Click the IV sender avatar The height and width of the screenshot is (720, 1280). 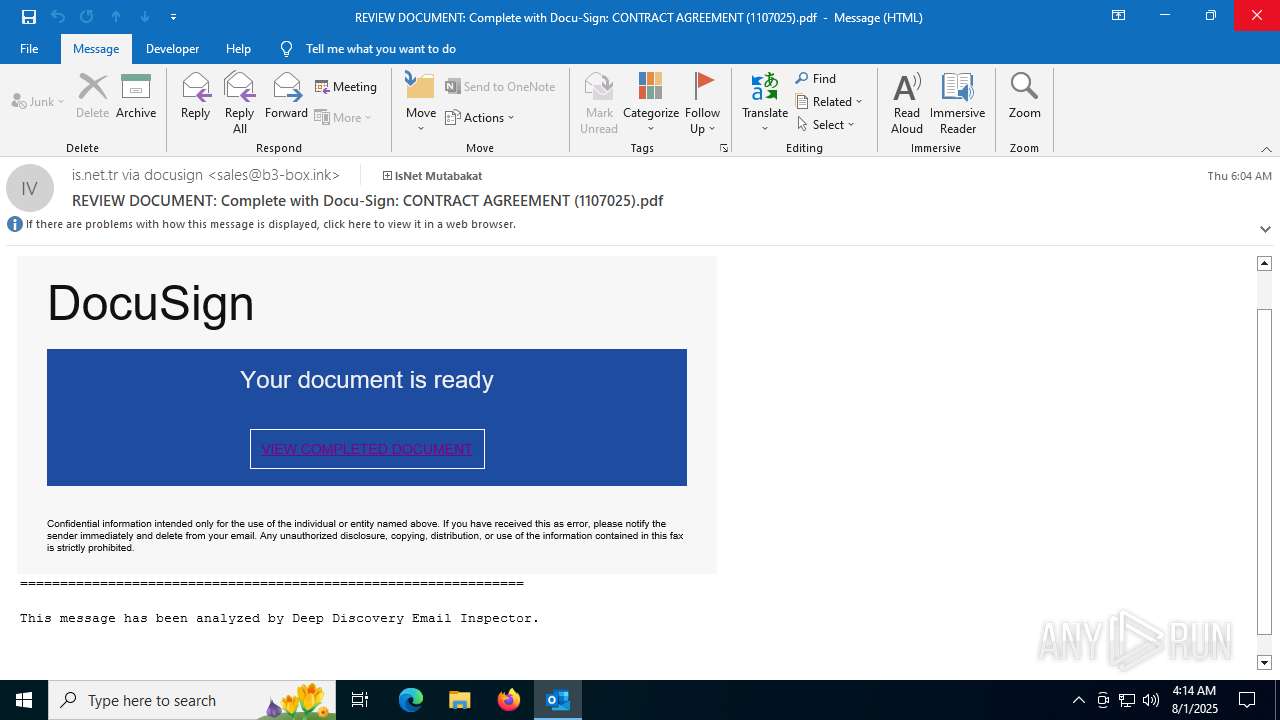click(30, 188)
